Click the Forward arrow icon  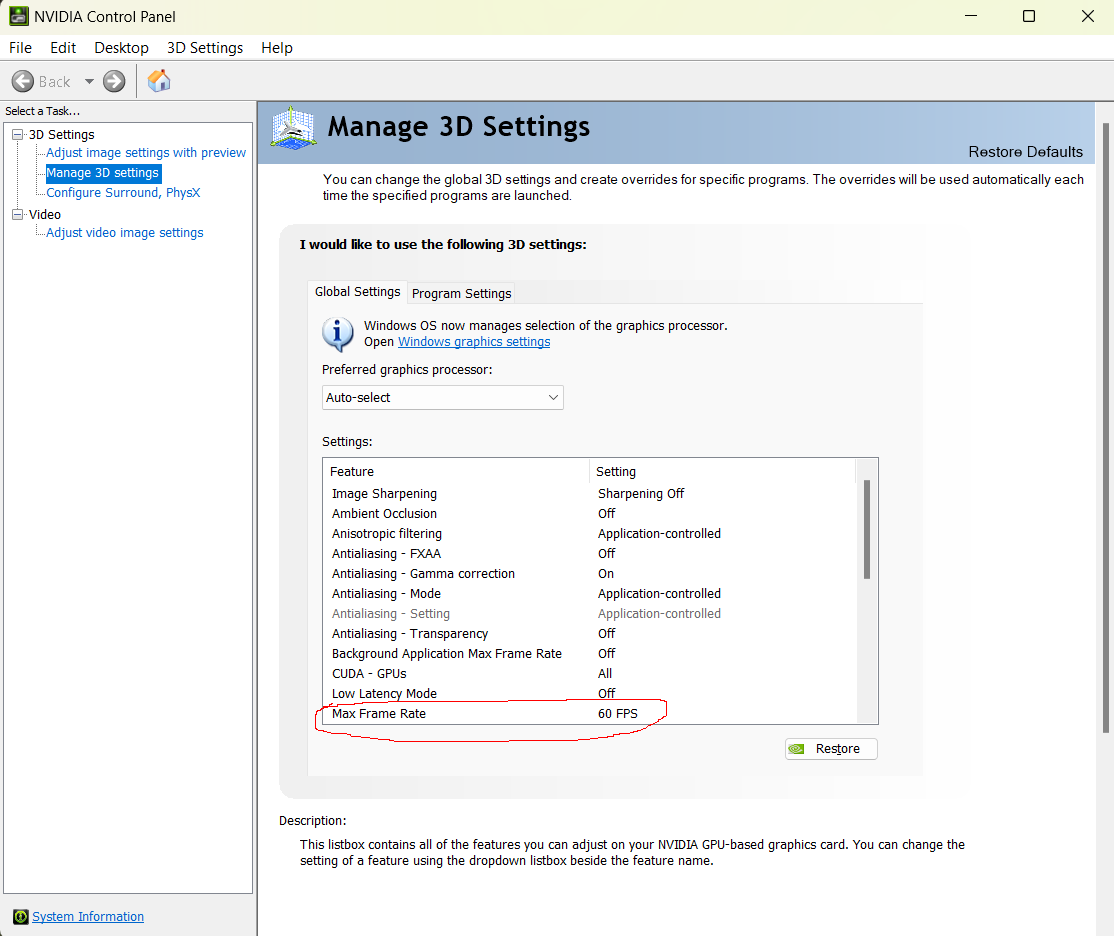pyautogui.click(x=114, y=81)
